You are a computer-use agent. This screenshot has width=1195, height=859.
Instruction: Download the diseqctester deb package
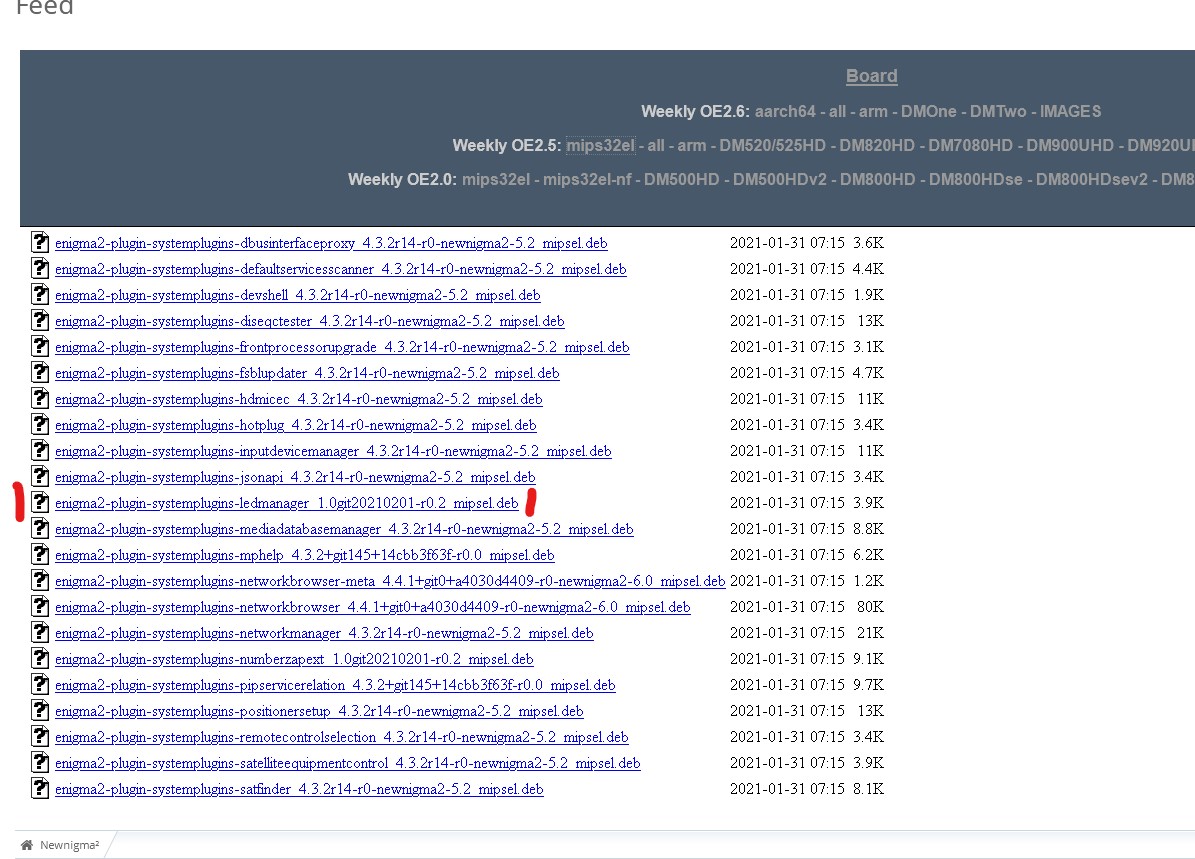pyautogui.click(x=309, y=322)
